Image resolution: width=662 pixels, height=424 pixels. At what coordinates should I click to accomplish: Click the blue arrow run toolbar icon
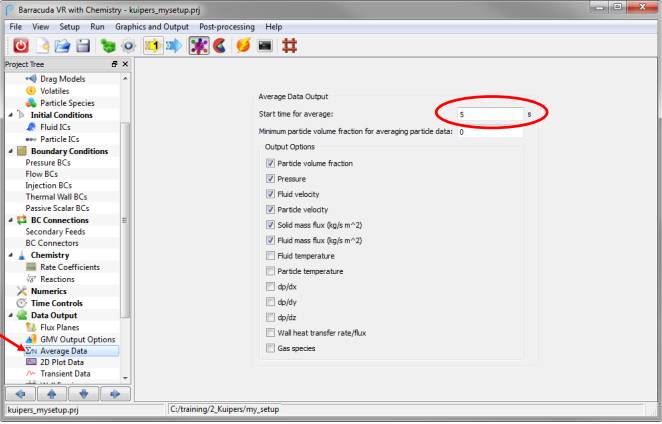tap(174, 46)
